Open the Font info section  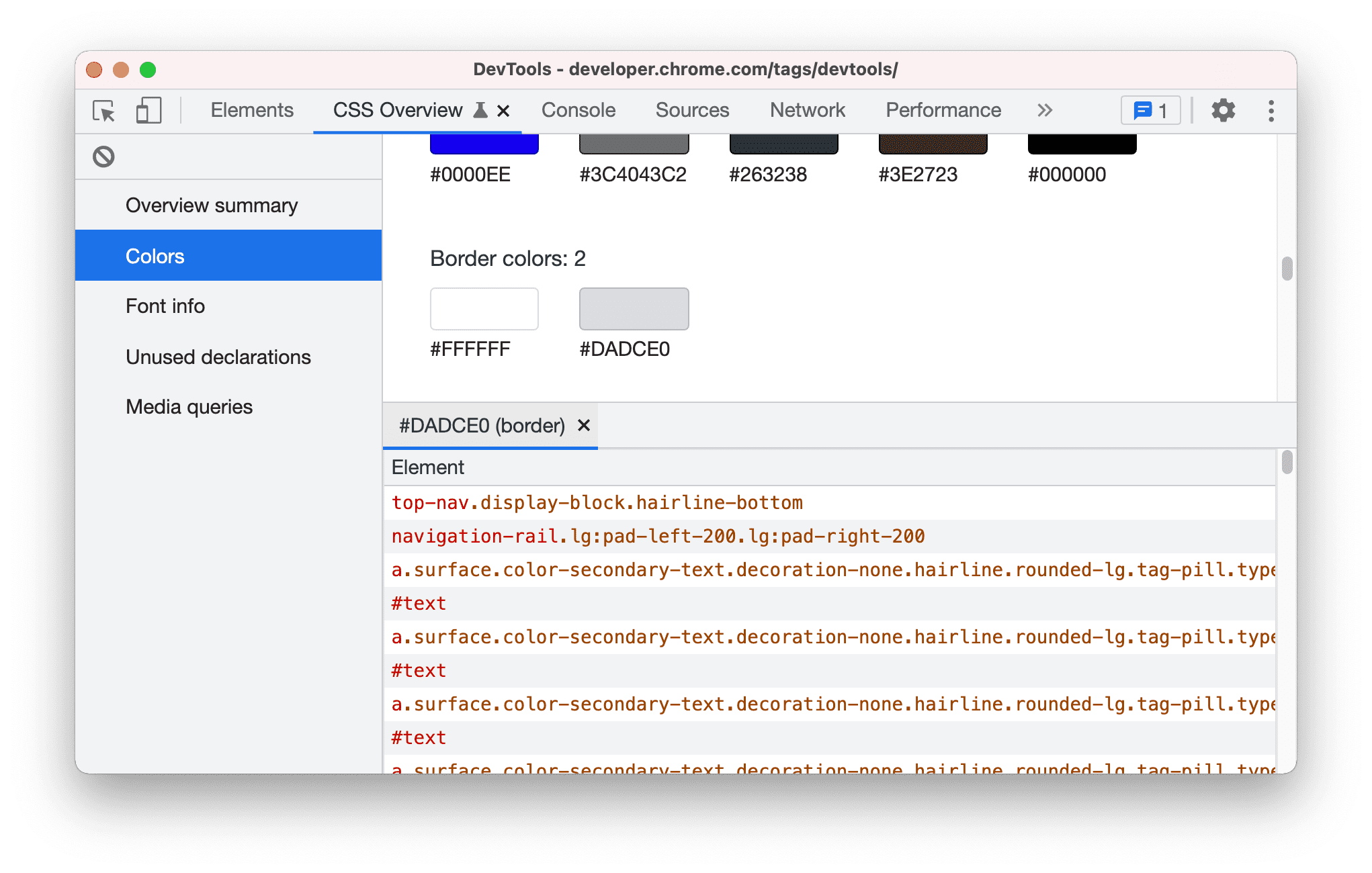(165, 305)
